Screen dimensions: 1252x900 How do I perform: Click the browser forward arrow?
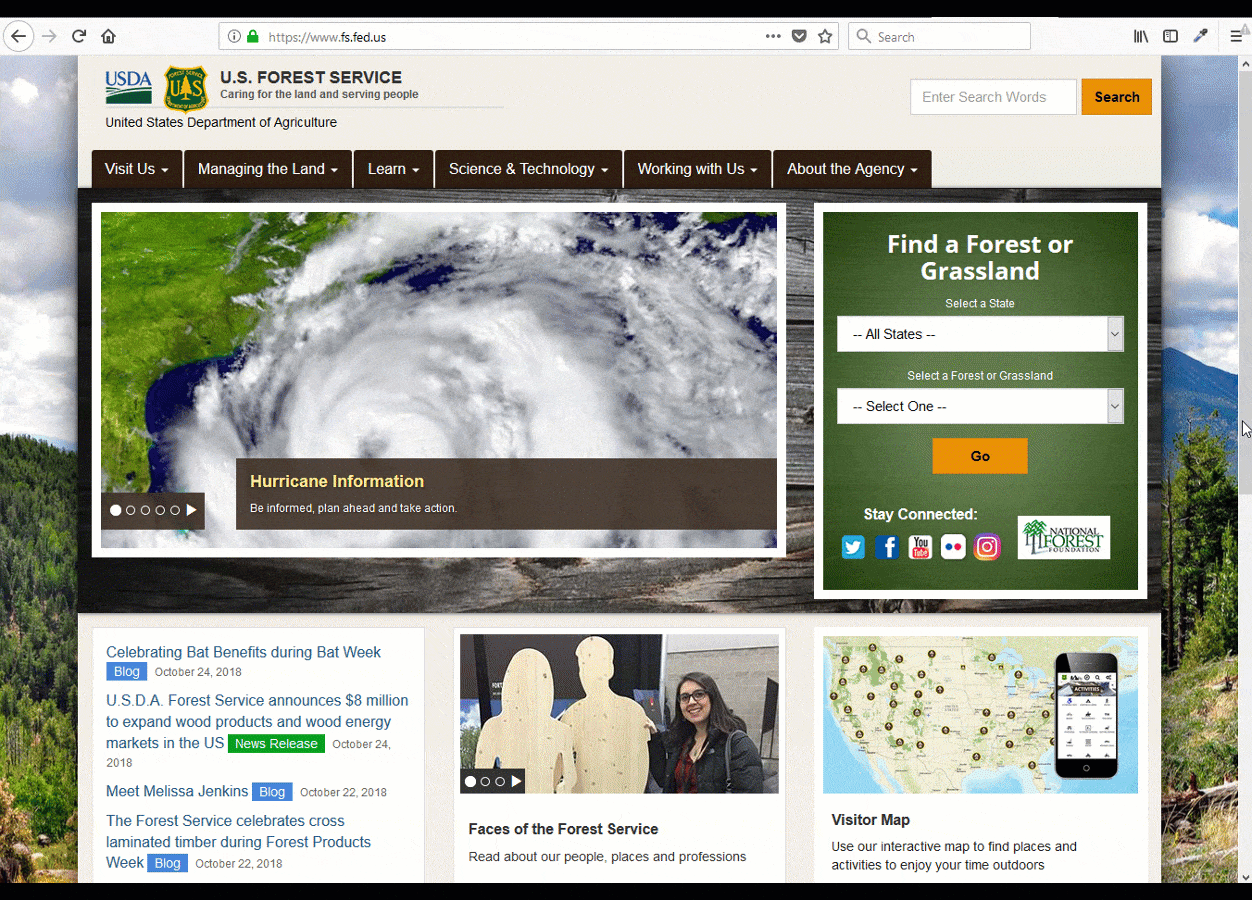click(x=49, y=37)
